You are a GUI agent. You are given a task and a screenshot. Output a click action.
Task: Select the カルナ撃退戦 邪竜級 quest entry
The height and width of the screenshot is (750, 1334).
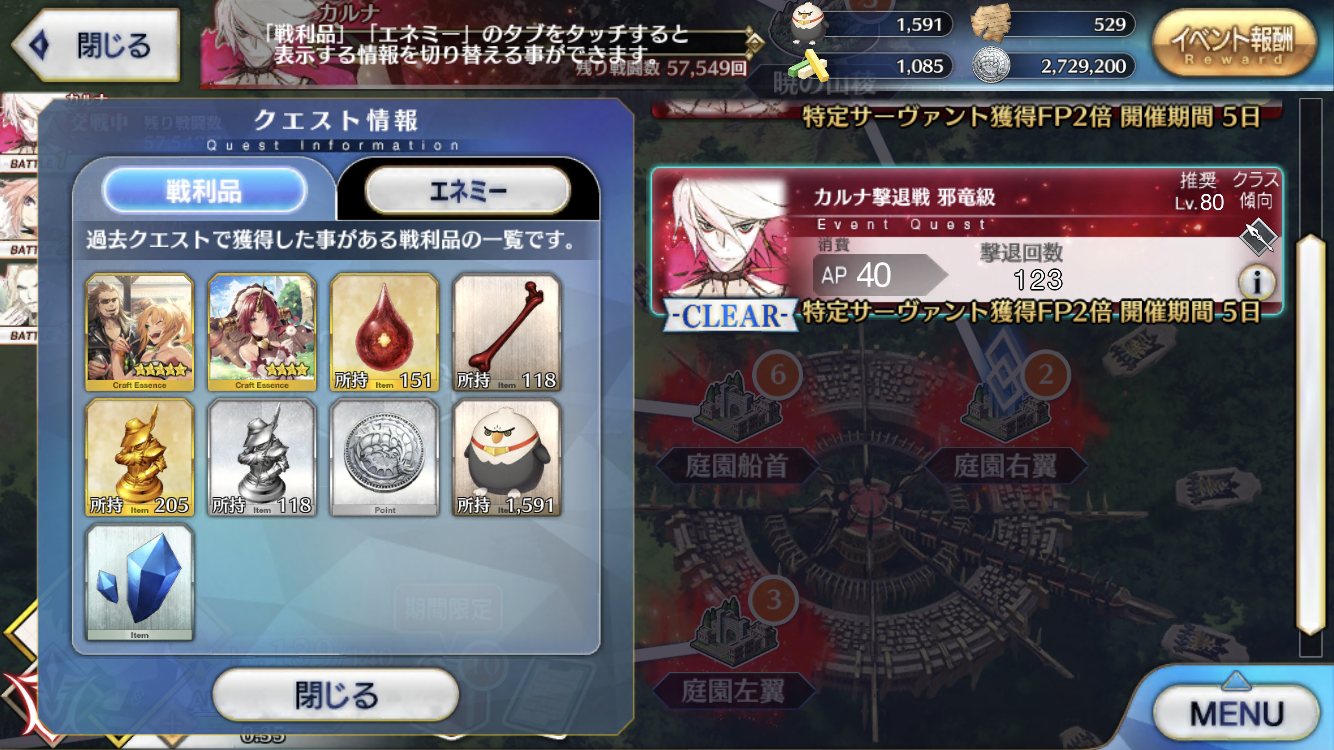pyautogui.click(x=967, y=242)
